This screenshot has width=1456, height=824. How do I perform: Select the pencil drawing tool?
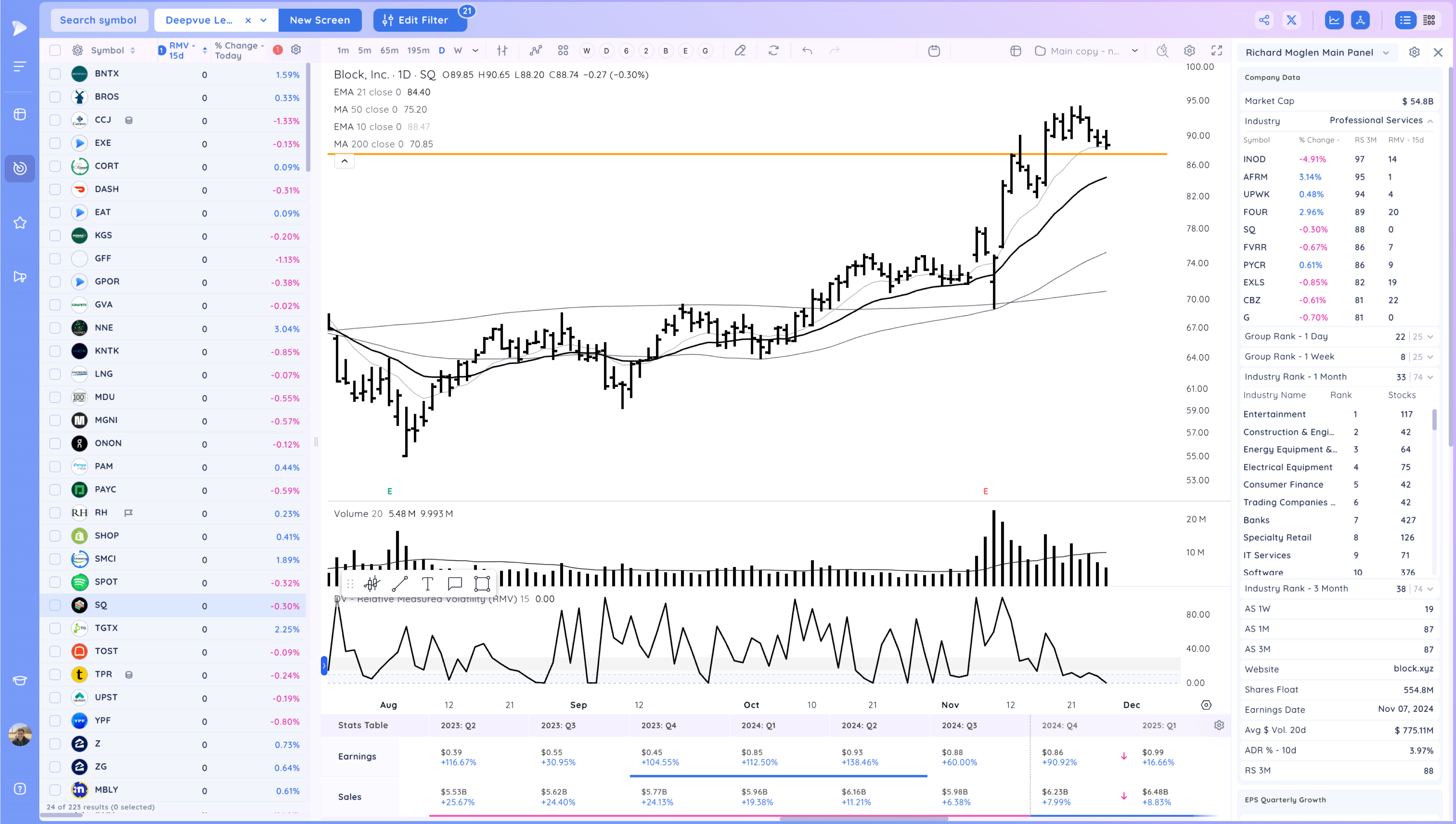(x=740, y=51)
